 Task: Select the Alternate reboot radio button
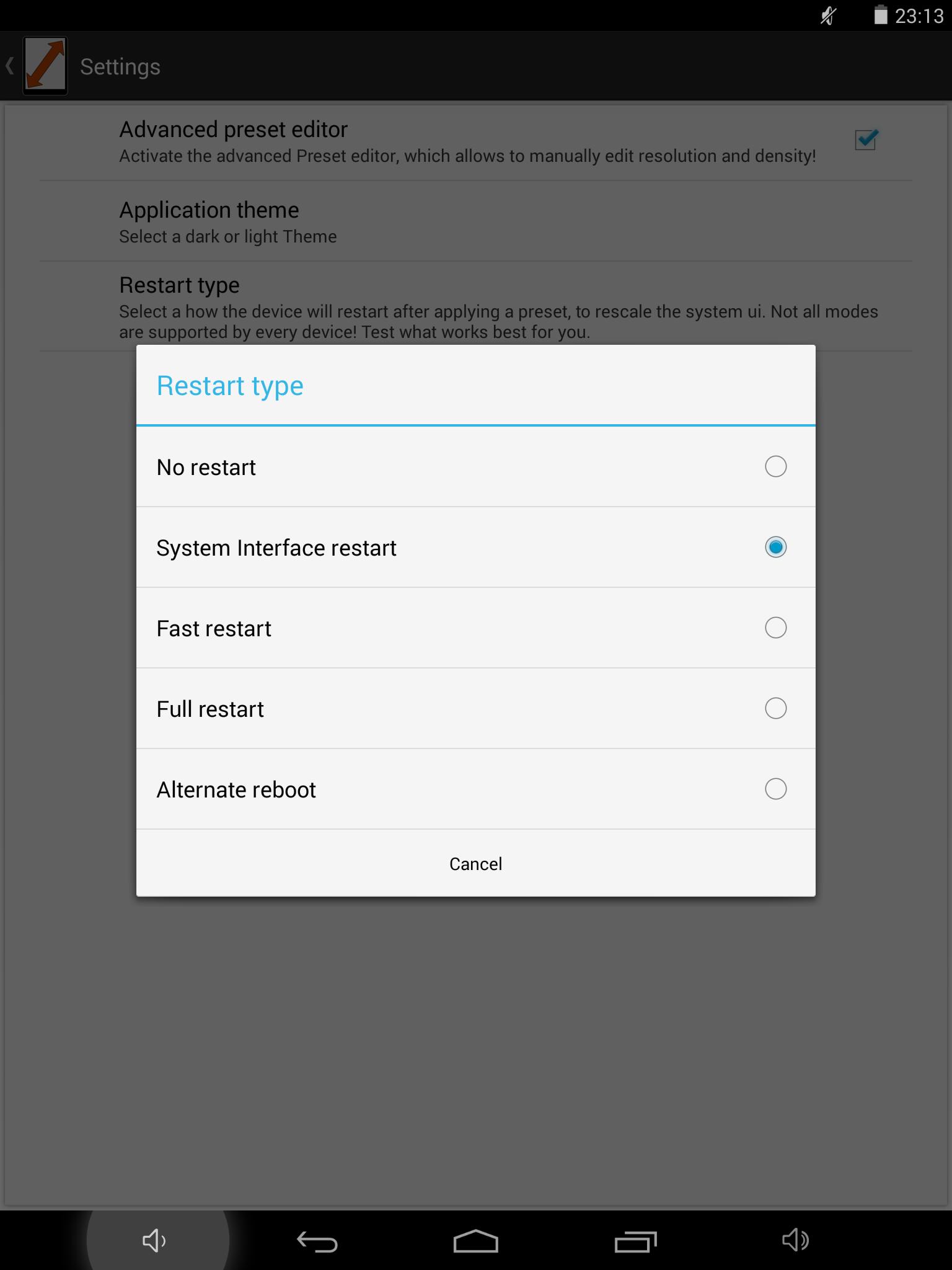776,789
